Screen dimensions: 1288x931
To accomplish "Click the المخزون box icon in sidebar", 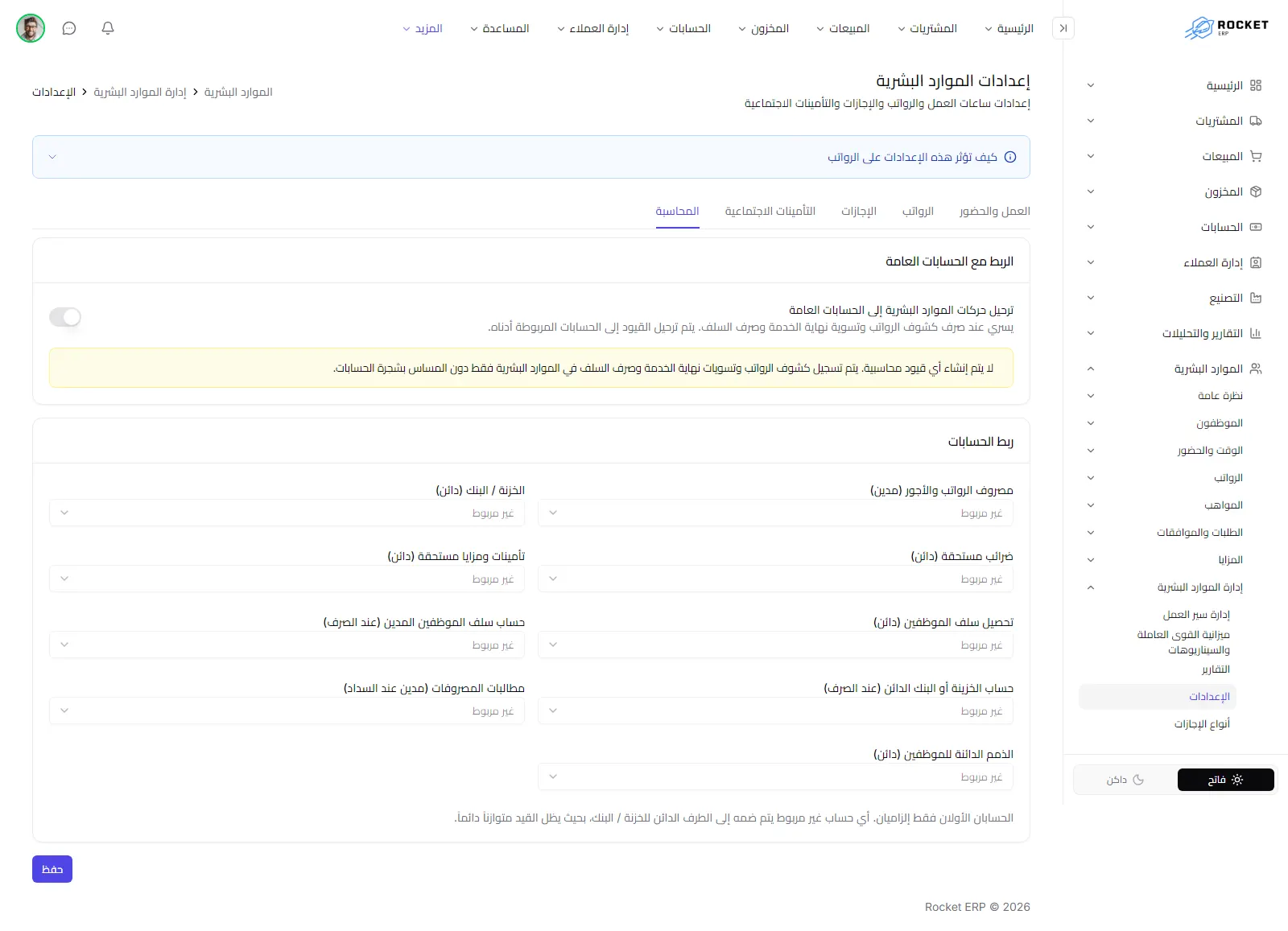I will (x=1256, y=192).
